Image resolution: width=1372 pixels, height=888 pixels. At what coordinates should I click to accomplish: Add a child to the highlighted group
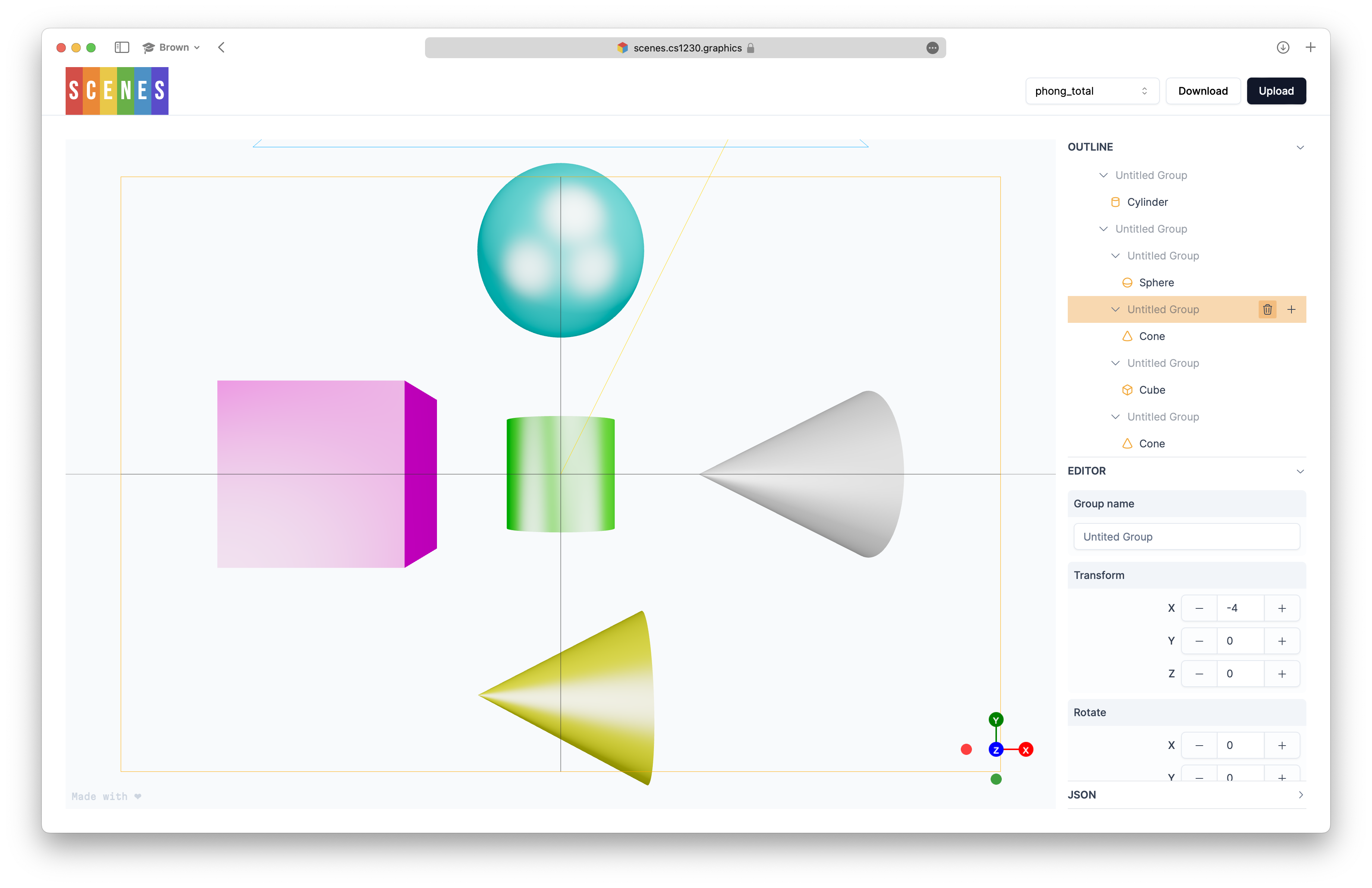1291,309
